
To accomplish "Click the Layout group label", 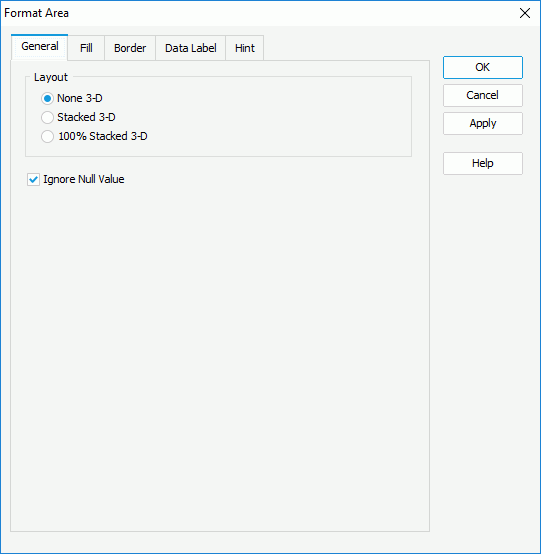I will 51,77.
